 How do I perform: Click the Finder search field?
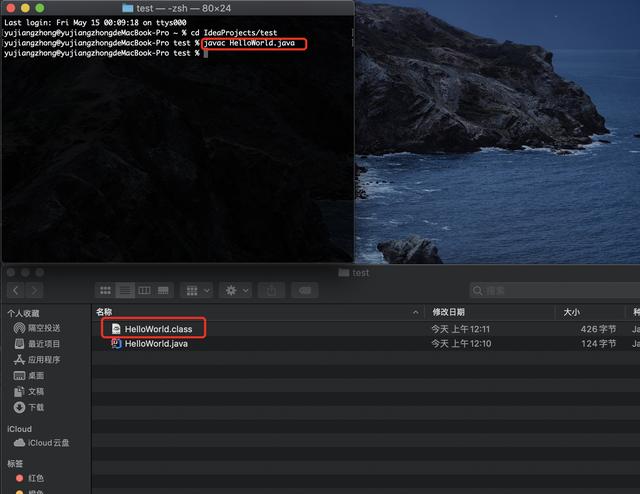click(554, 291)
